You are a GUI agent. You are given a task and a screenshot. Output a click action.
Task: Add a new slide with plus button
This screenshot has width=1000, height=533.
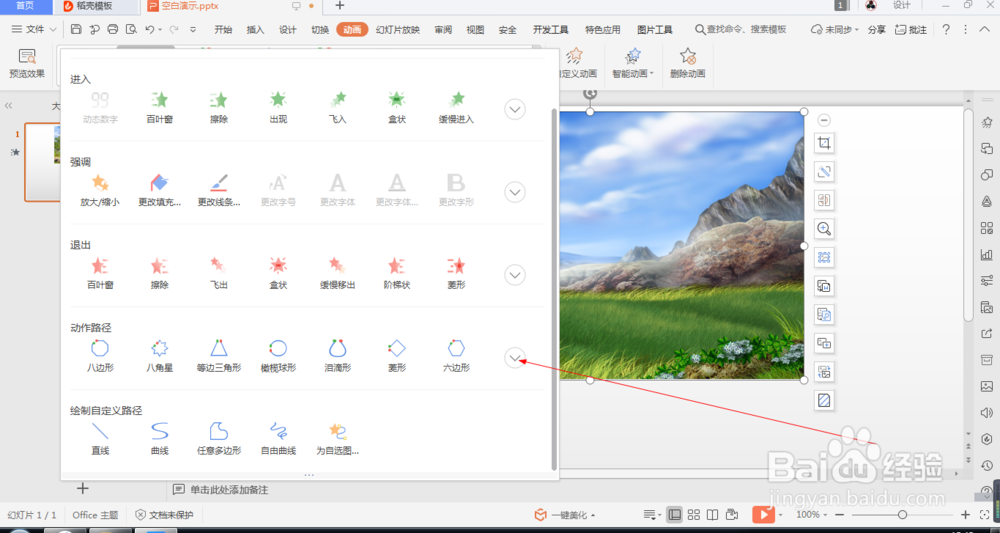click(x=82, y=488)
